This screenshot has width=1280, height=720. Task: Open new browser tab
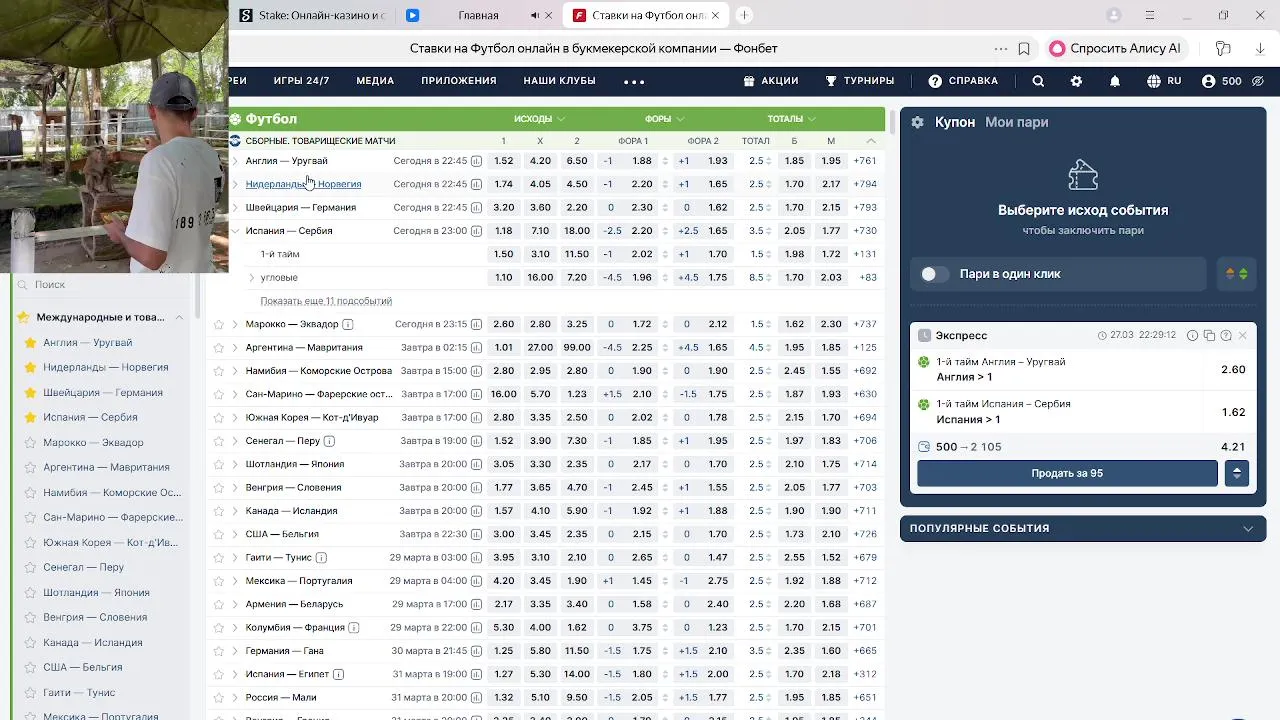(744, 15)
